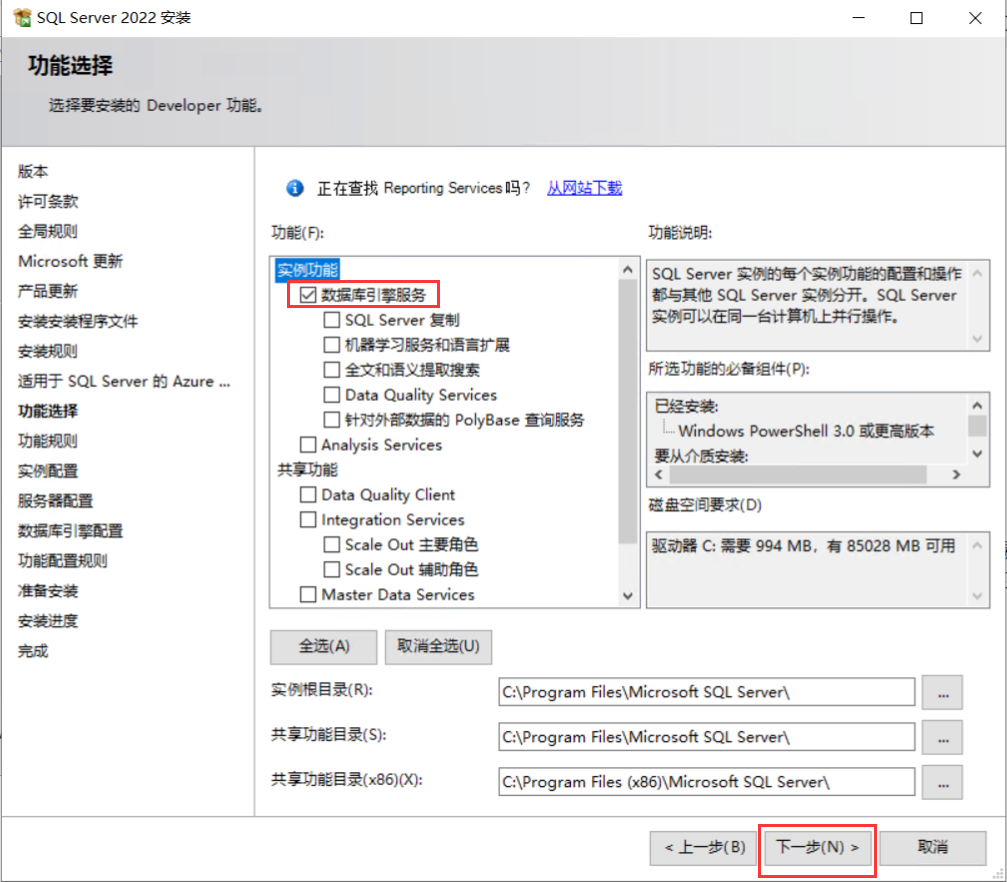The image size is (1007, 882).
Task: Select 适用于 SQL Server 的 Azure step
Action: pos(124,381)
